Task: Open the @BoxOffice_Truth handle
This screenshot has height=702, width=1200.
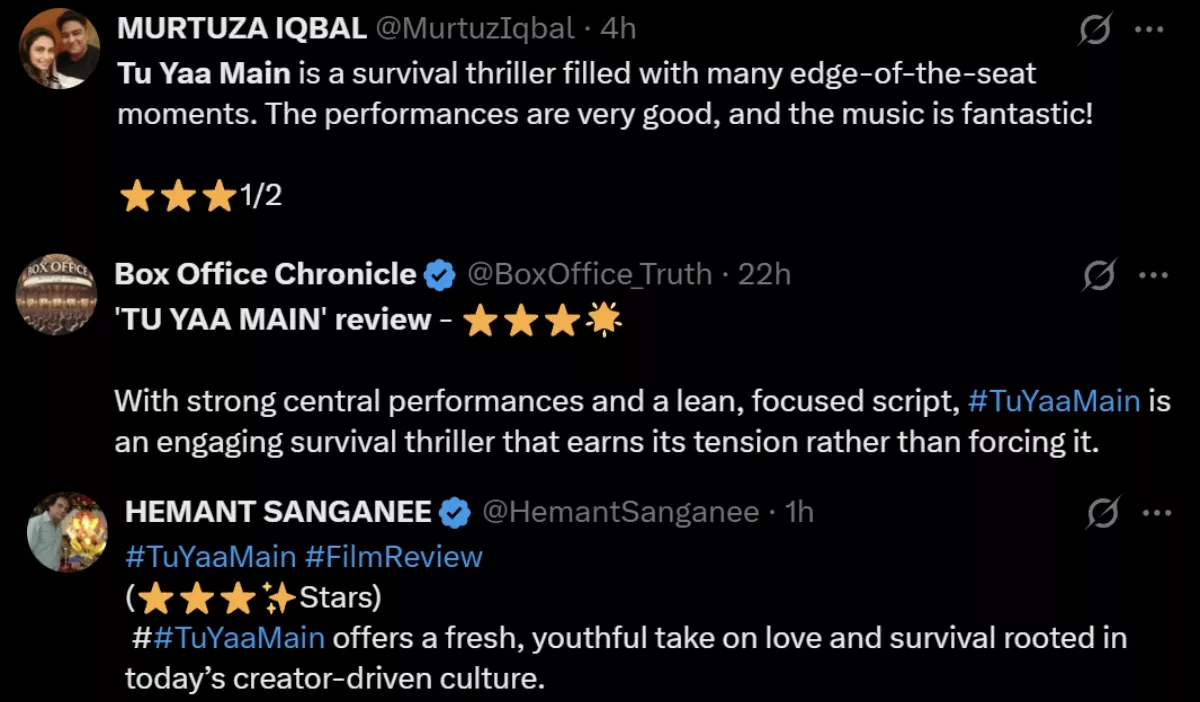Action: (589, 273)
